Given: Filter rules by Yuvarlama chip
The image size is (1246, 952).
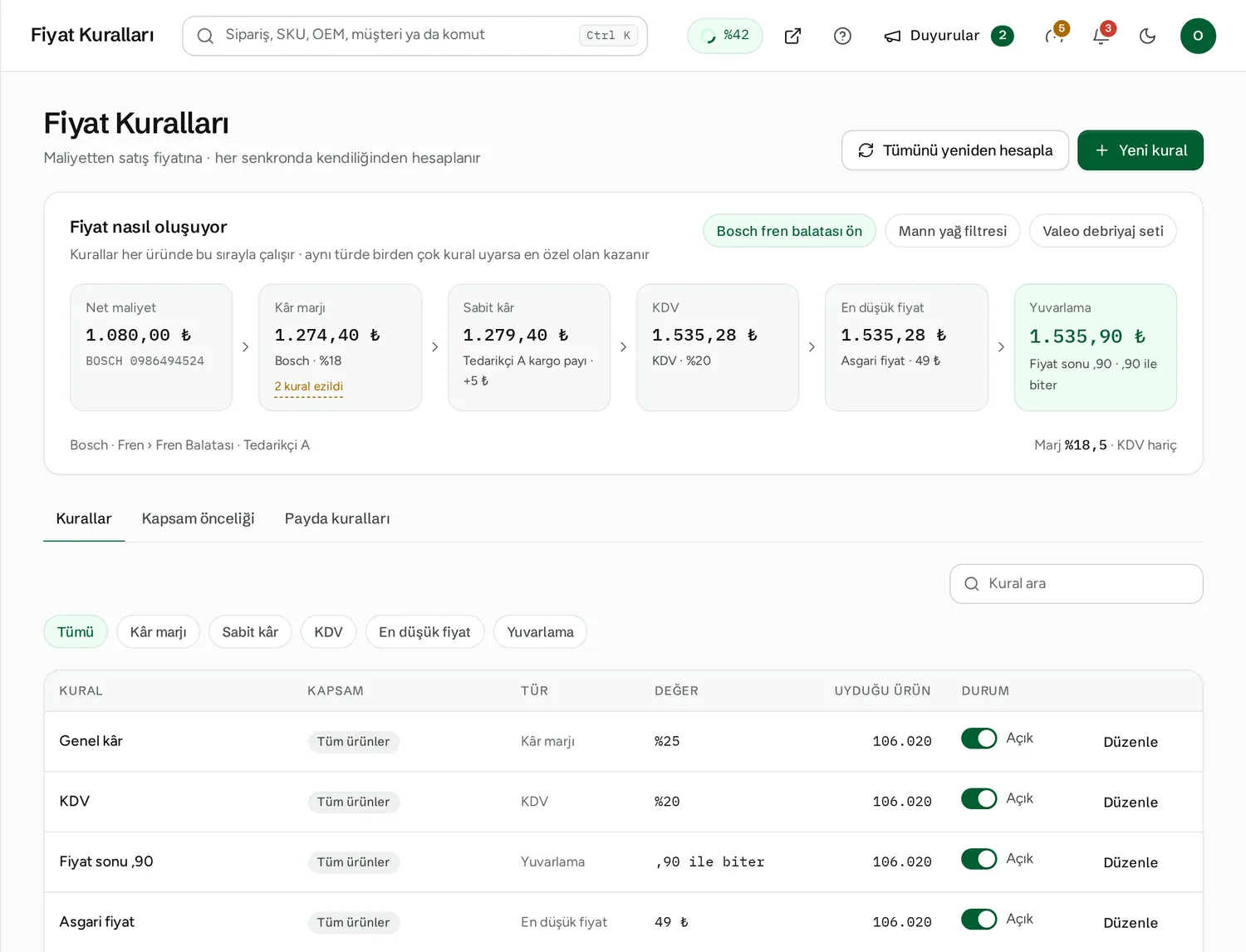Looking at the screenshot, I should pyautogui.click(x=540, y=632).
